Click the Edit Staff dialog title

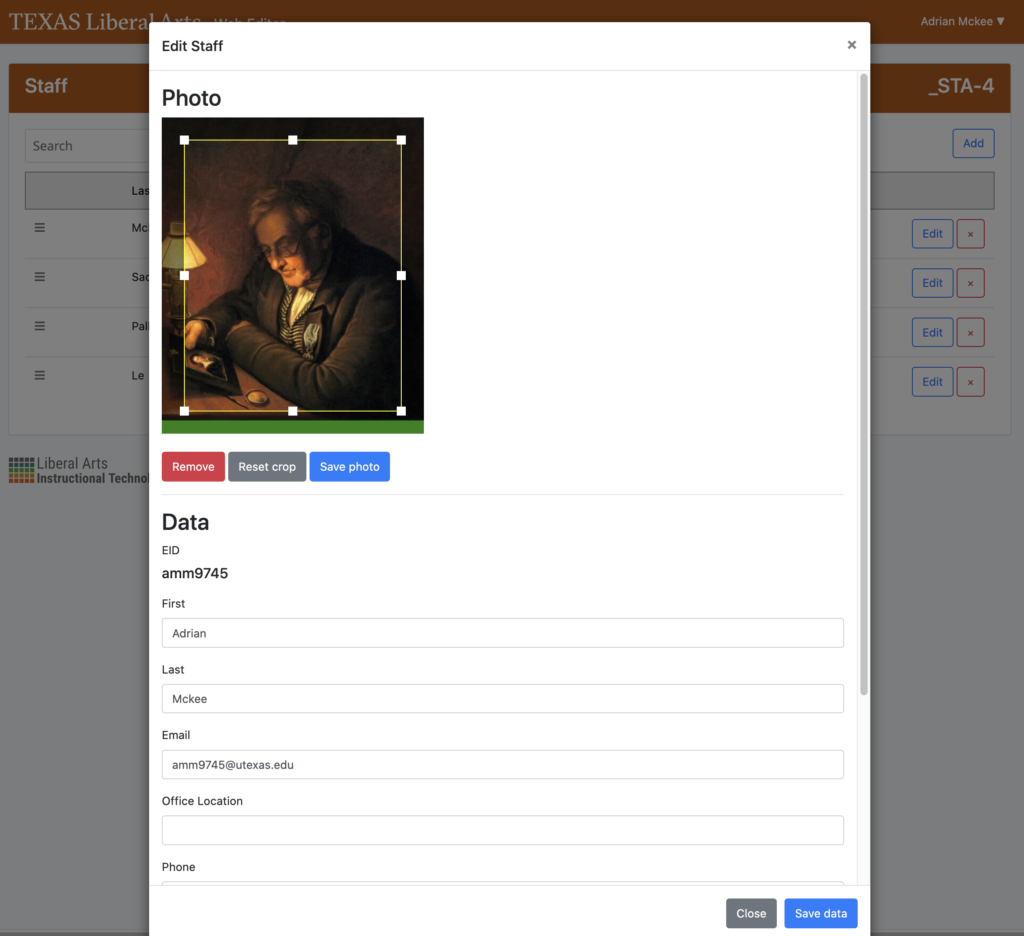pos(192,46)
